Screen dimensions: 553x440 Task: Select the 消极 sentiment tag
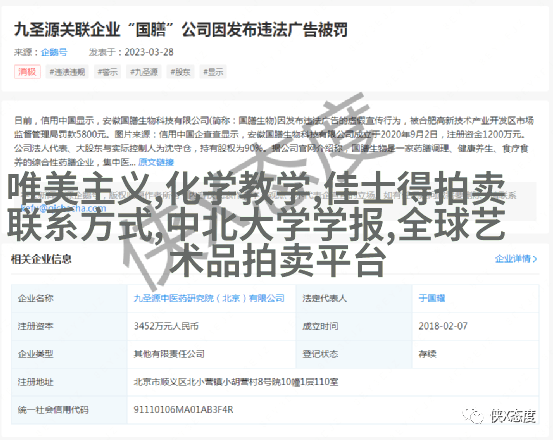click(27, 72)
